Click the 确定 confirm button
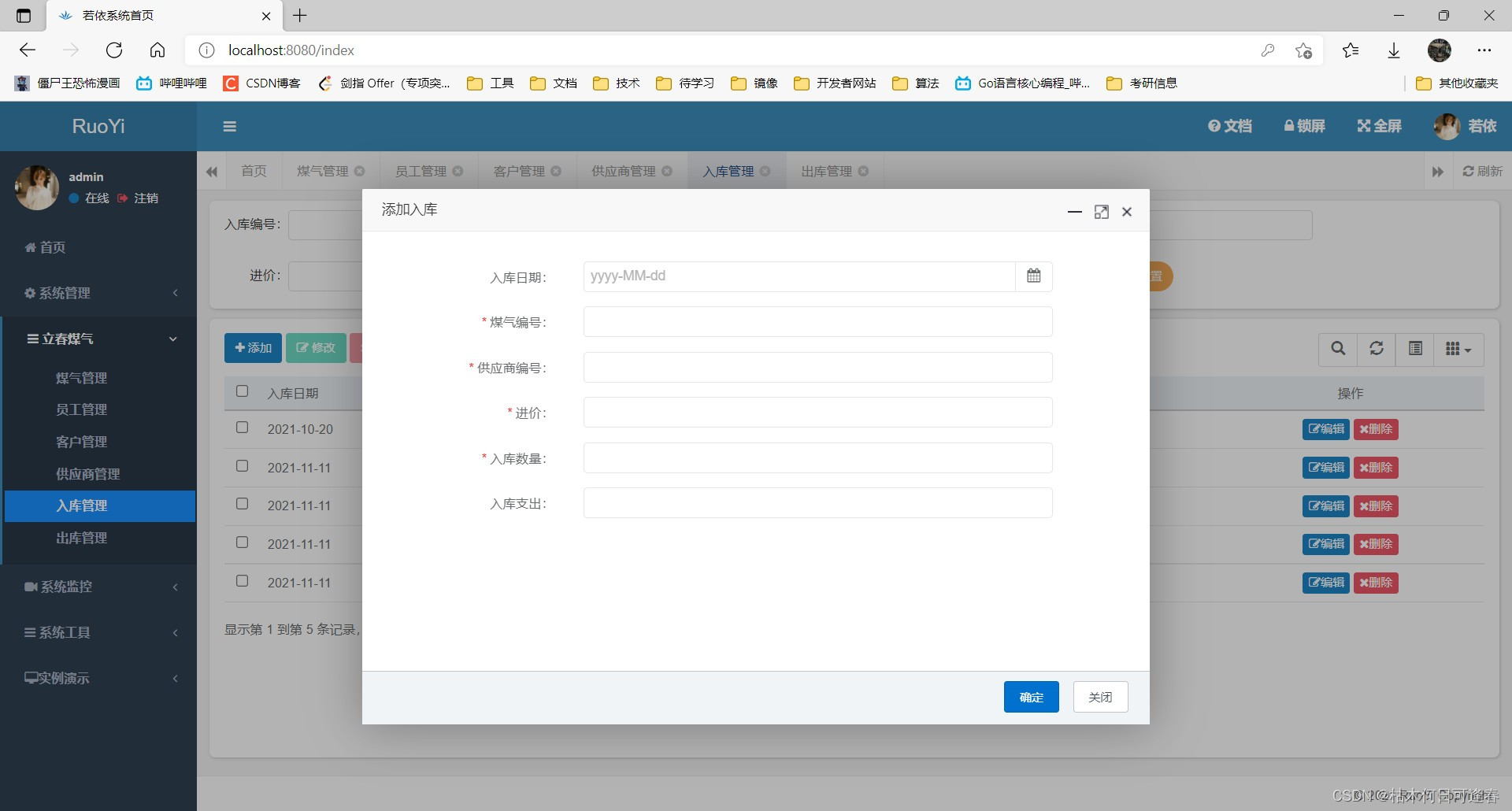 tap(1032, 697)
